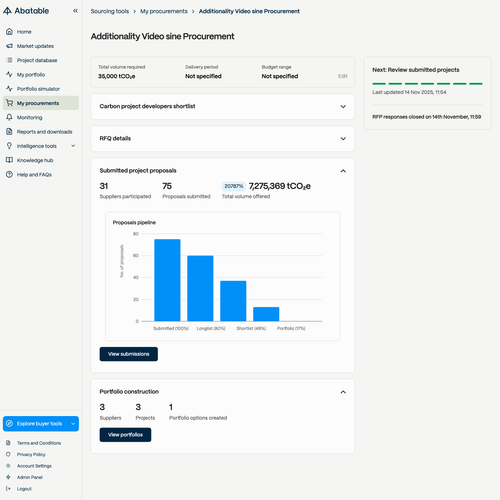500x500 pixels.
Task: Open Privacy Policy link
Action: click(31, 454)
